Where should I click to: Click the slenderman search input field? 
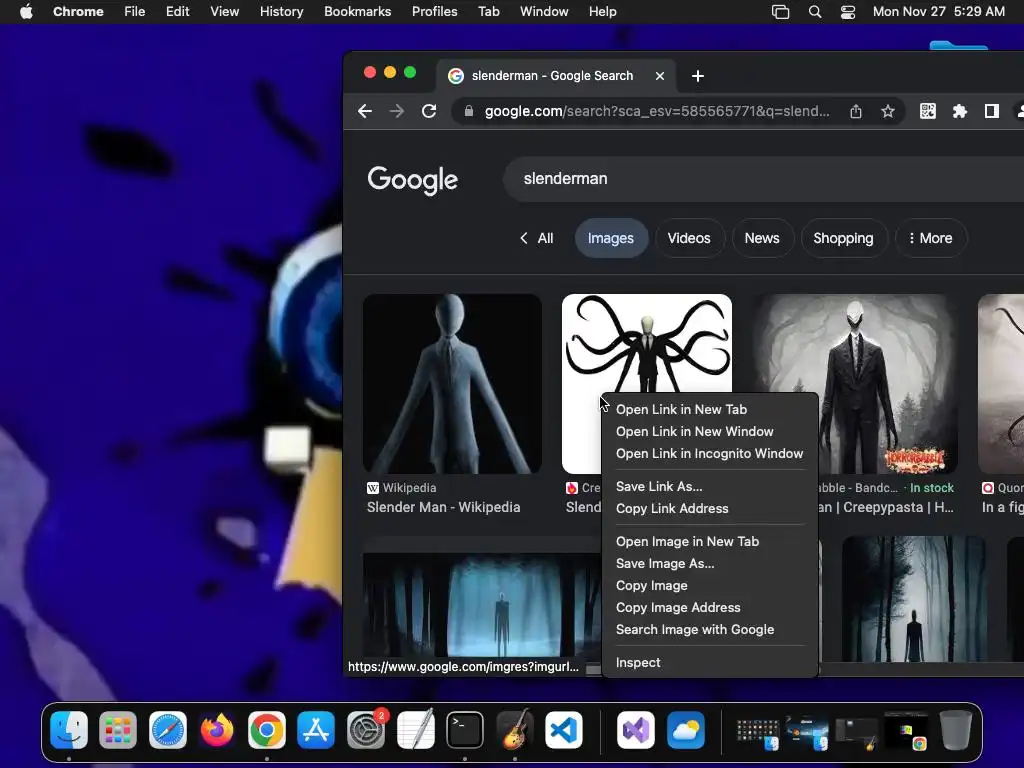click(763, 179)
